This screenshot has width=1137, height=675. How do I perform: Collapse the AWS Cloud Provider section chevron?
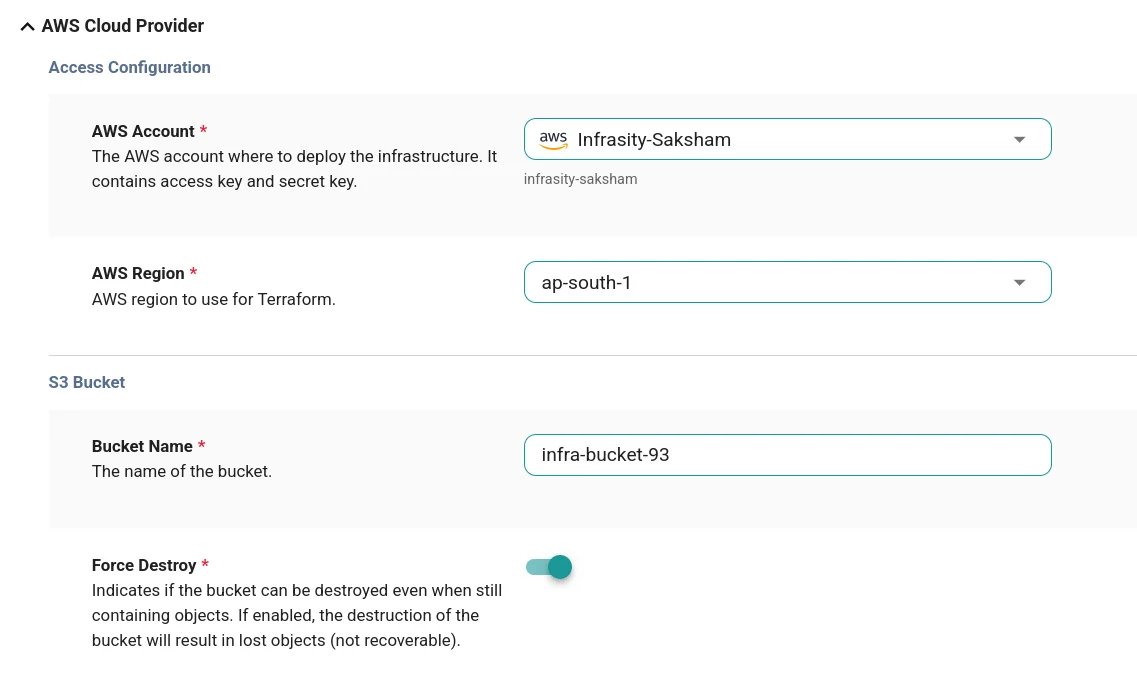coord(27,27)
